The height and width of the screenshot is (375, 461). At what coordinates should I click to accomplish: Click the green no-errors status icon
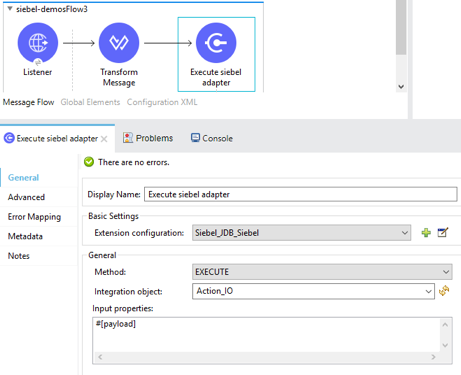pos(89,162)
